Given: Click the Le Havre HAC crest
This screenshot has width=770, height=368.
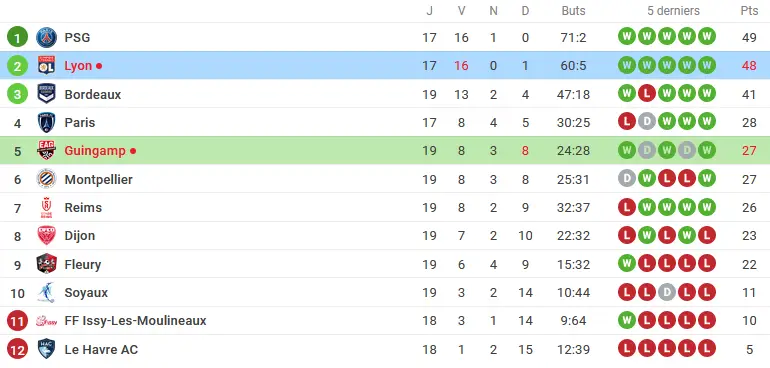Looking at the screenshot, I should [46, 349].
